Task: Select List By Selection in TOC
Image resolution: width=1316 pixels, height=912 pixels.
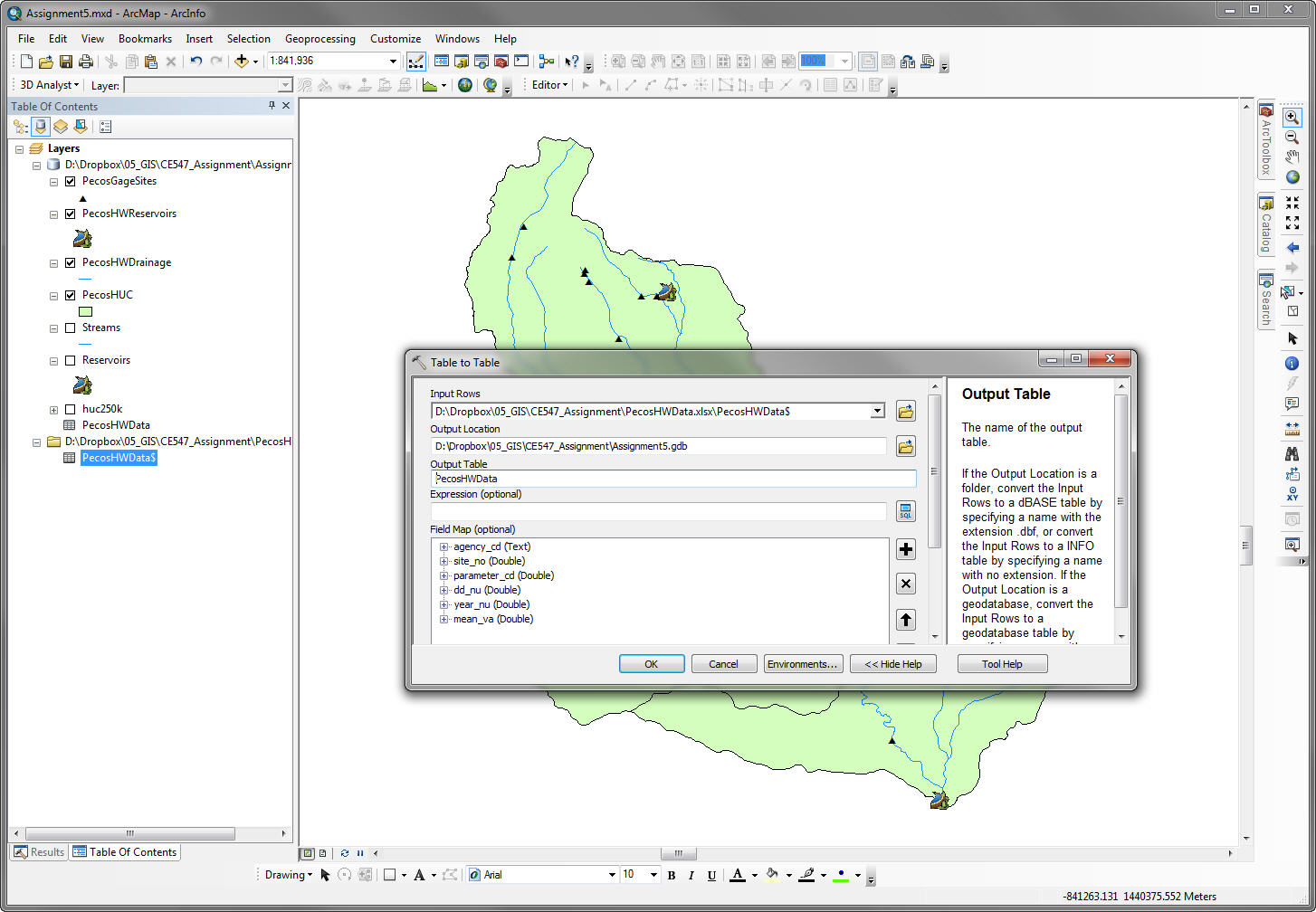Action: [x=81, y=127]
